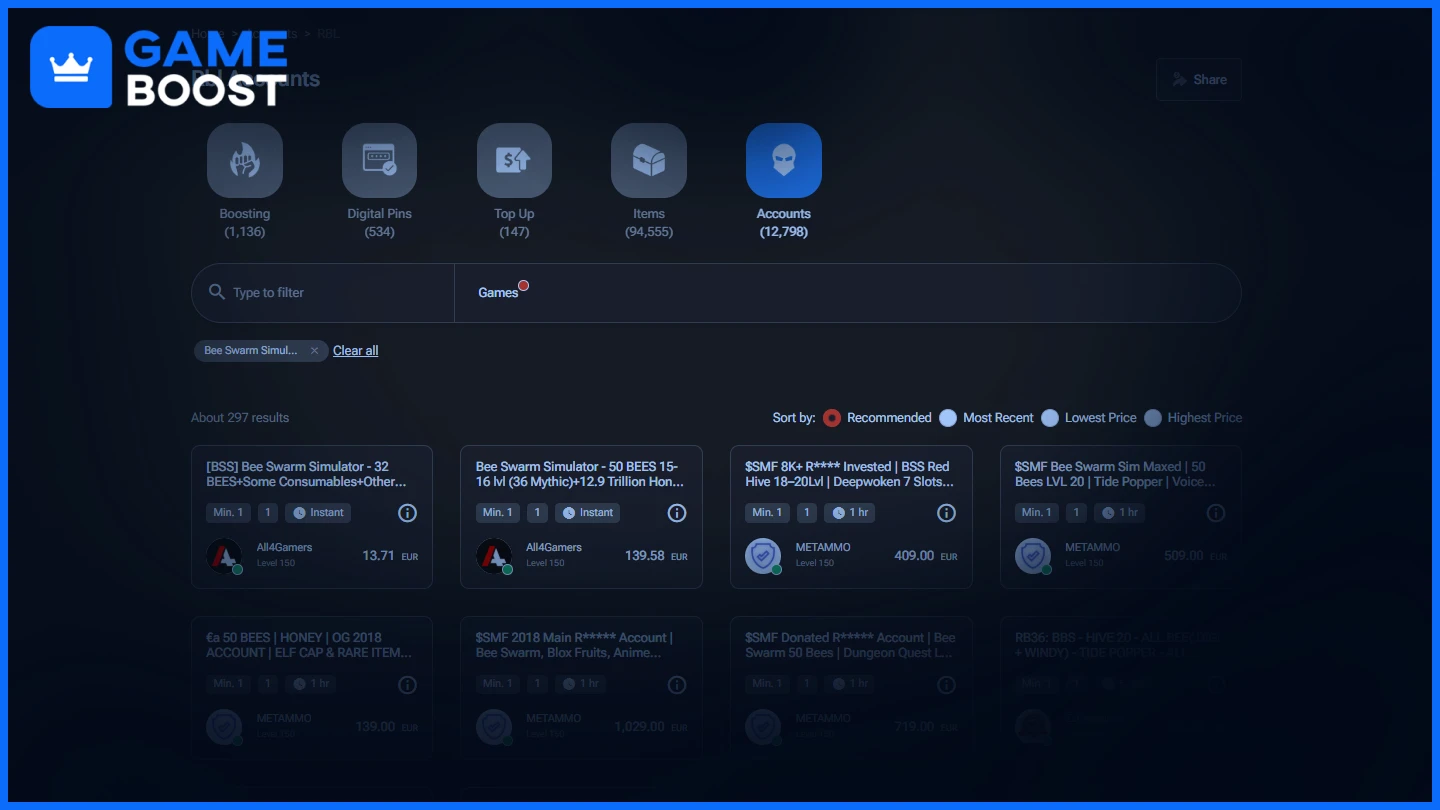Sort results by Most Recent

click(x=948, y=418)
